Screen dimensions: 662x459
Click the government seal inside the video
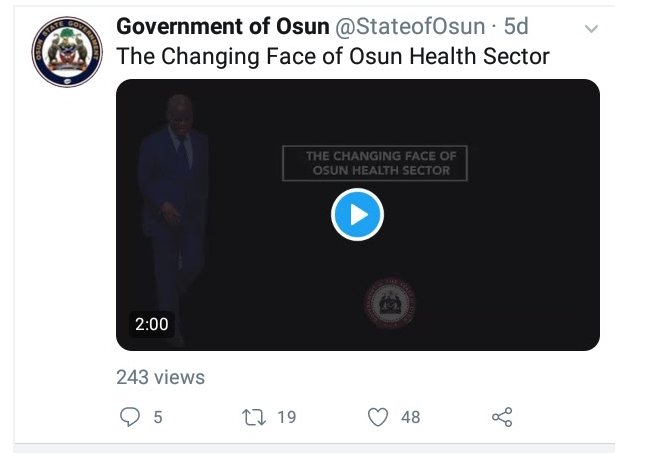(391, 301)
